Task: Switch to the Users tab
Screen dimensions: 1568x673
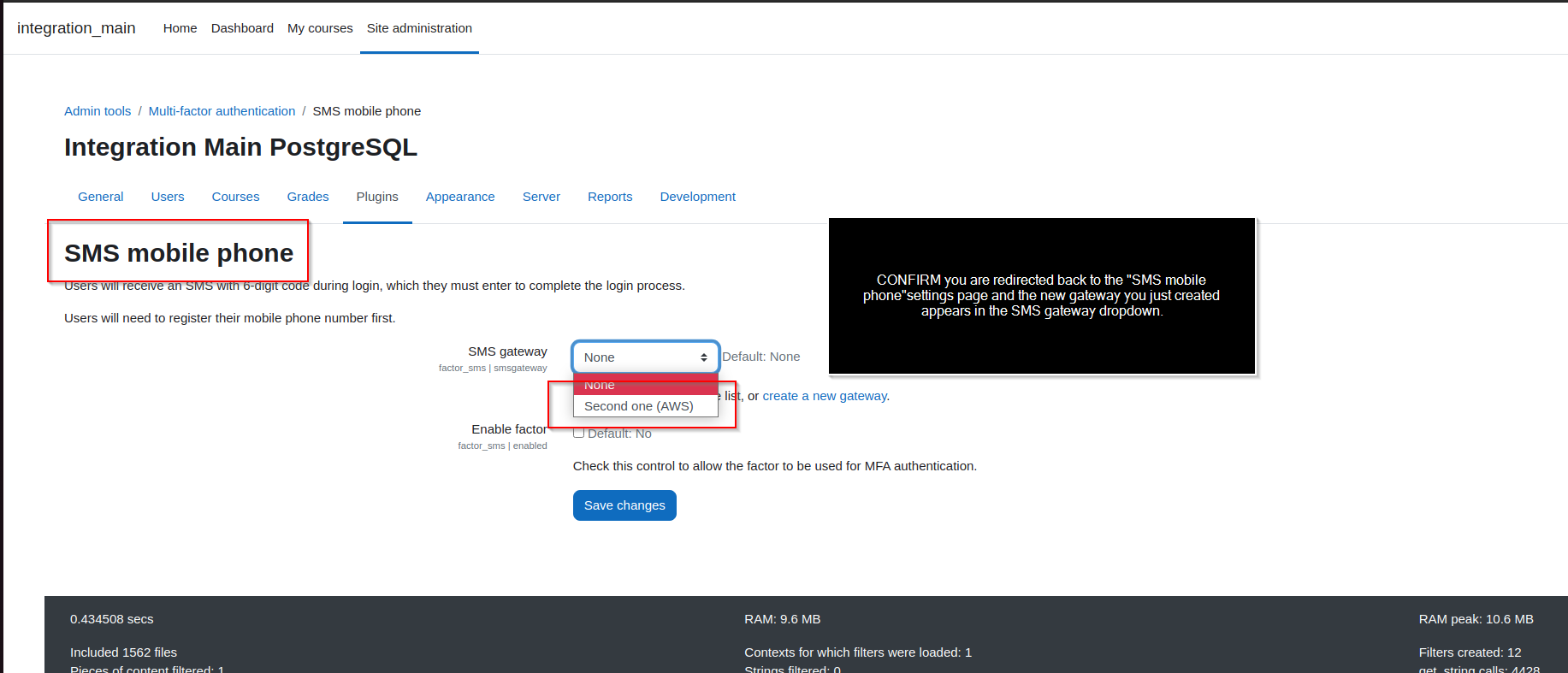Action: pos(168,197)
